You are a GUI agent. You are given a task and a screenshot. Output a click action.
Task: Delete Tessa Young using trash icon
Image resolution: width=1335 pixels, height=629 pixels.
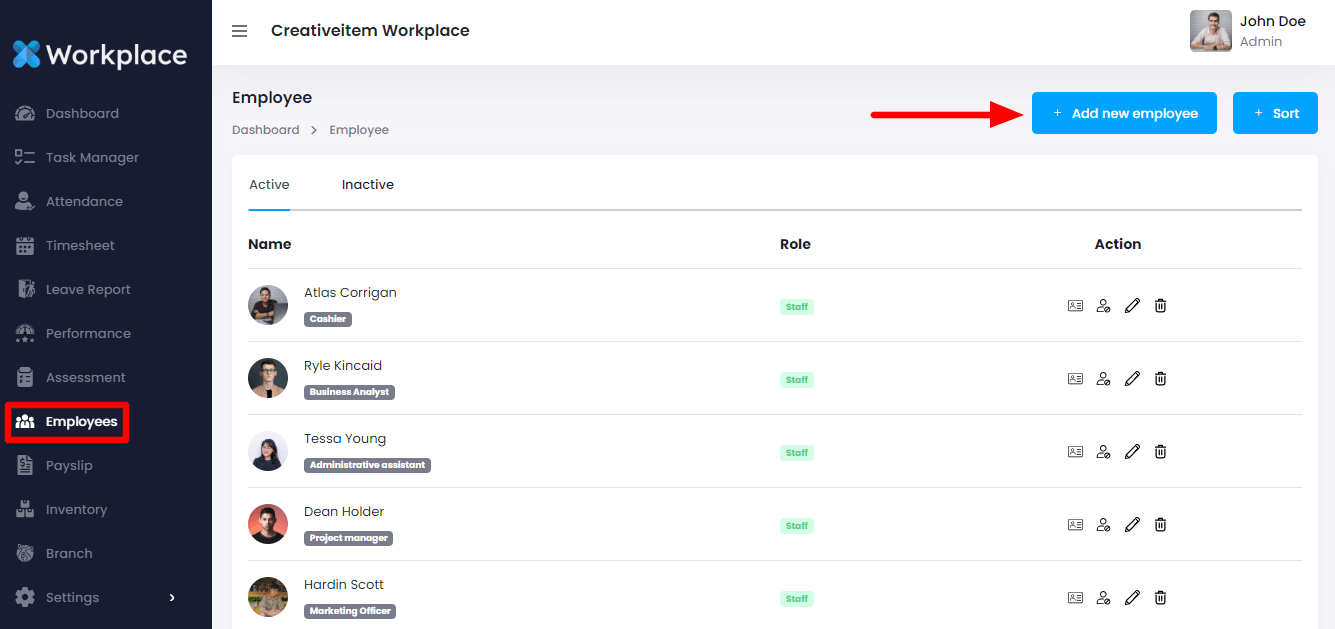(x=1160, y=452)
